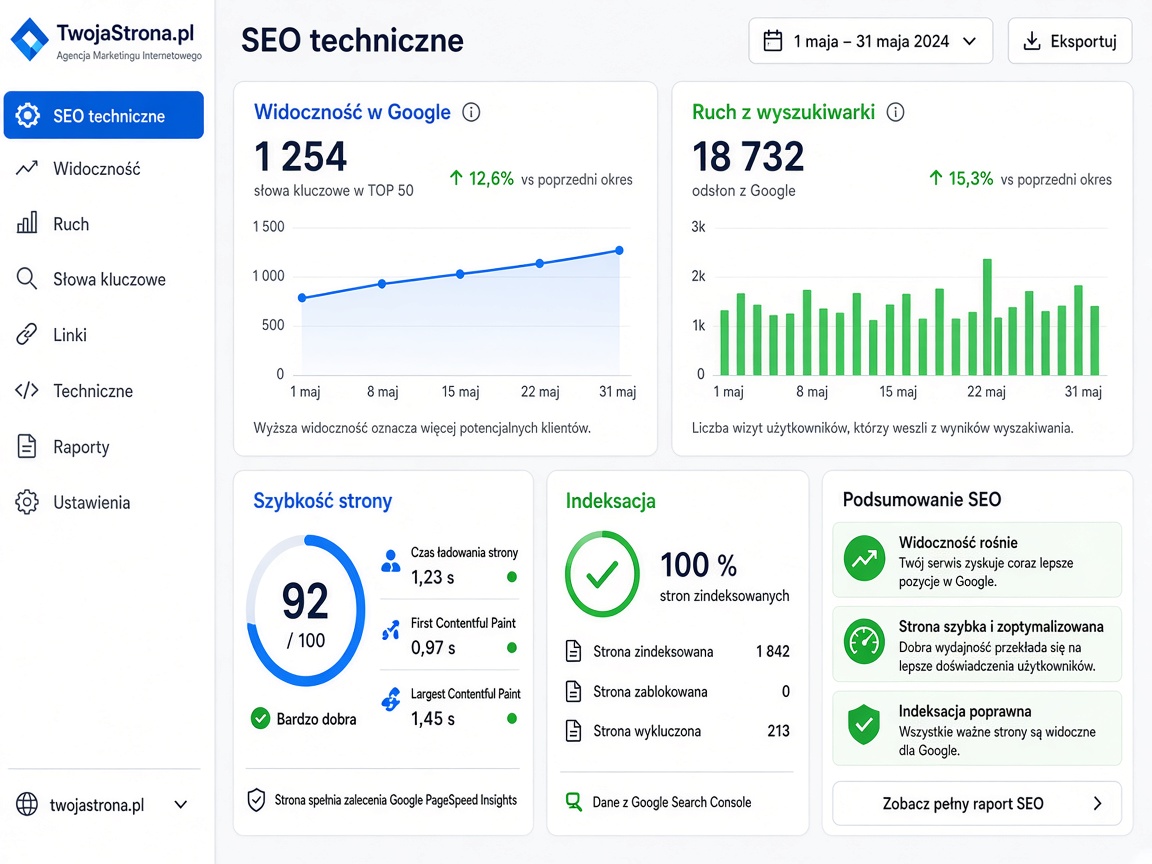This screenshot has width=1152, height=864.
Task: Navigate to Linki in the sidebar
Action: coord(104,335)
